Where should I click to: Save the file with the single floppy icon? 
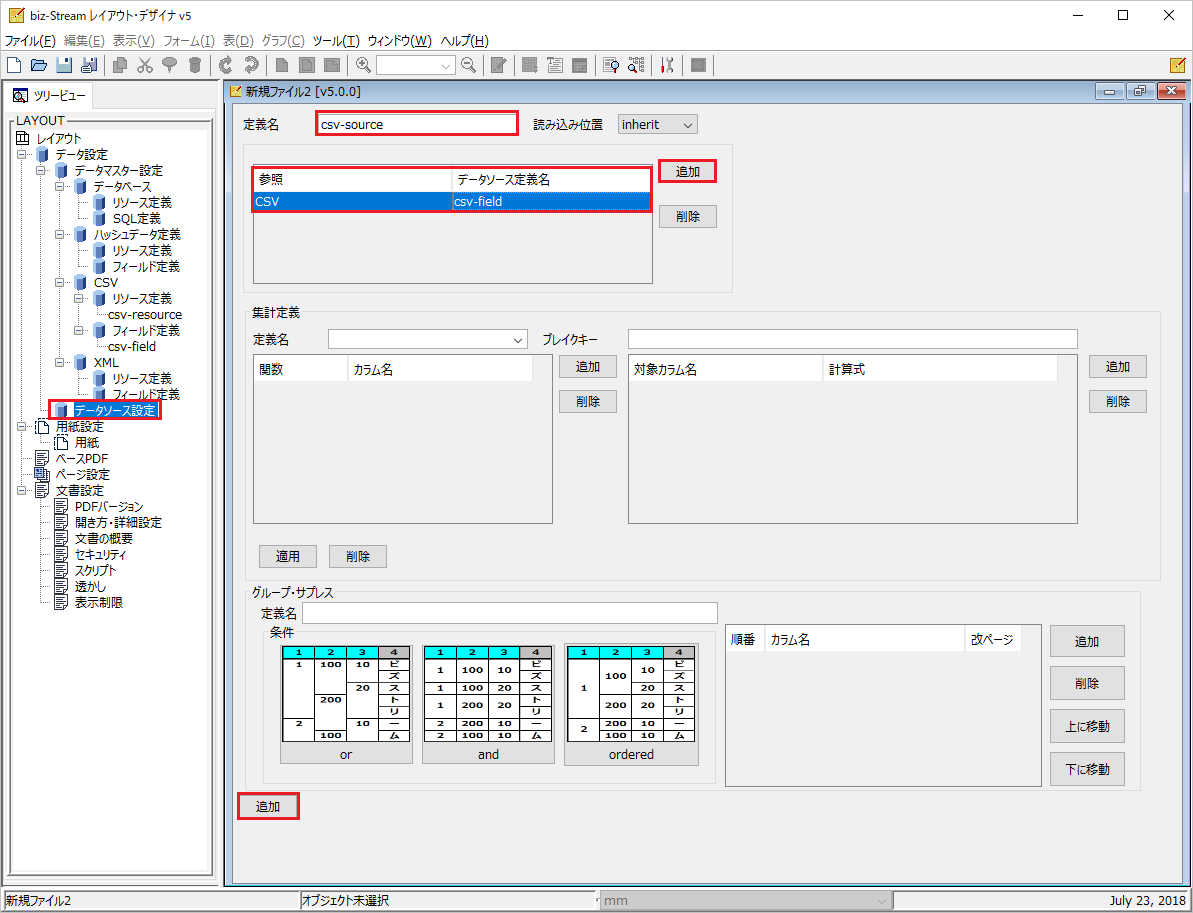tap(64, 65)
